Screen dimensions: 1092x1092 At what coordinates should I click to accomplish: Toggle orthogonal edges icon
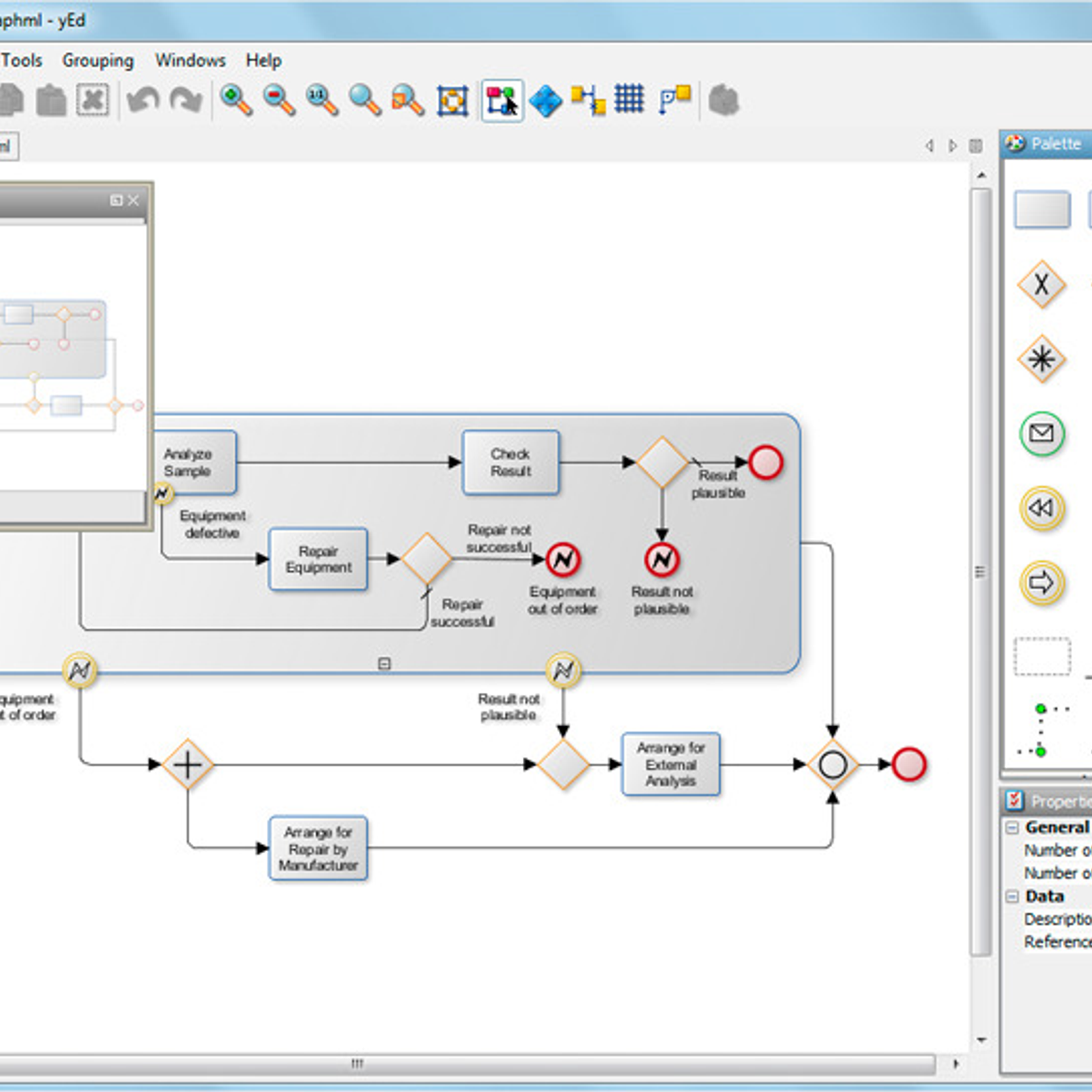pos(588,100)
